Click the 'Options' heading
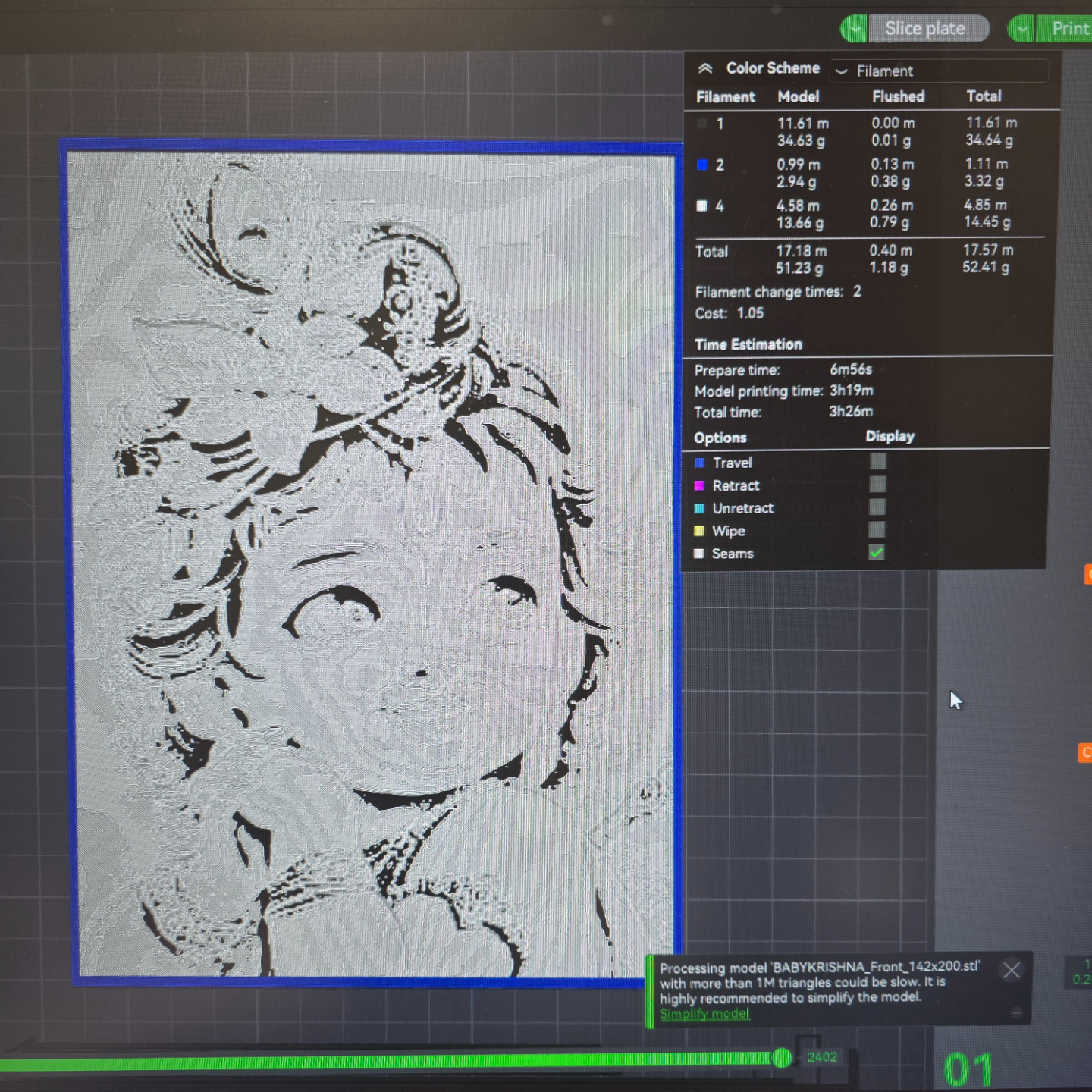1092x1092 pixels. [x=720, y=438]
